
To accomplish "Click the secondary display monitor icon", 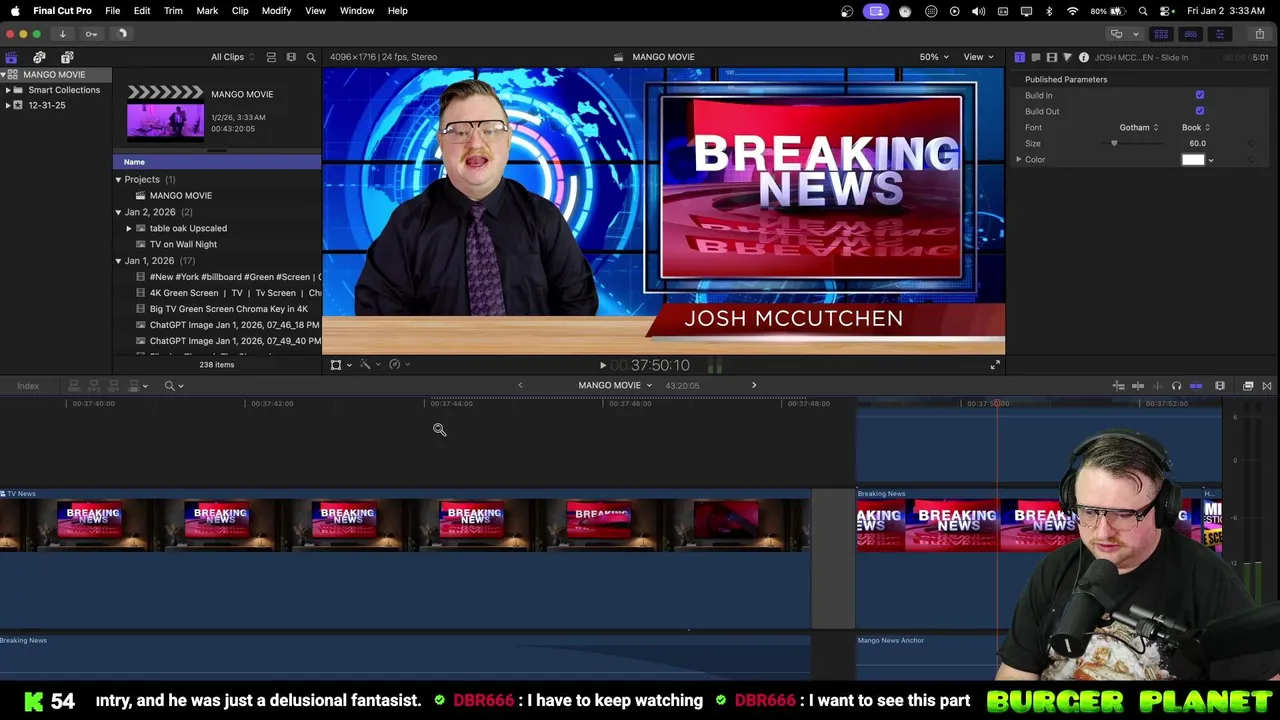I will pyautogui.click(x=1116, y=34).
